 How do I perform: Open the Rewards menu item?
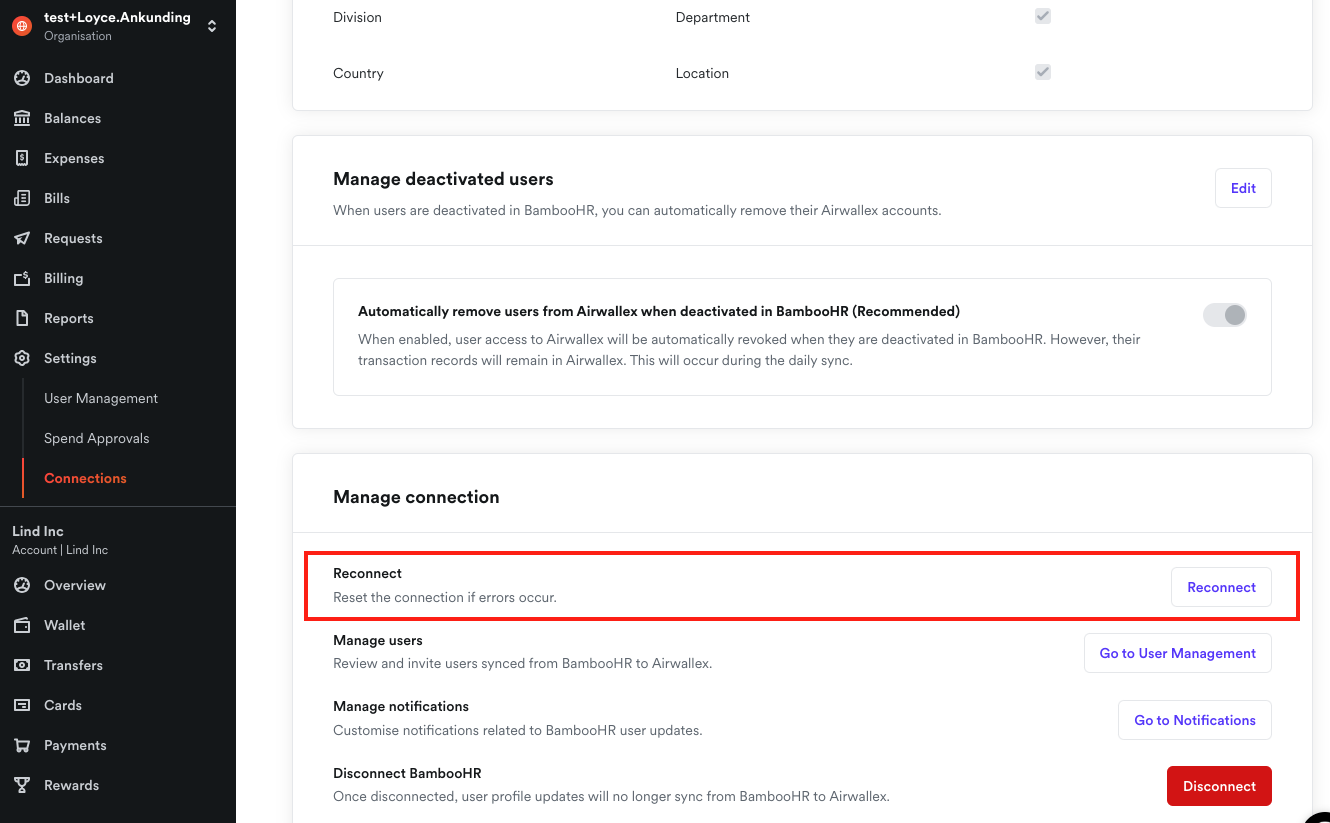71,785
